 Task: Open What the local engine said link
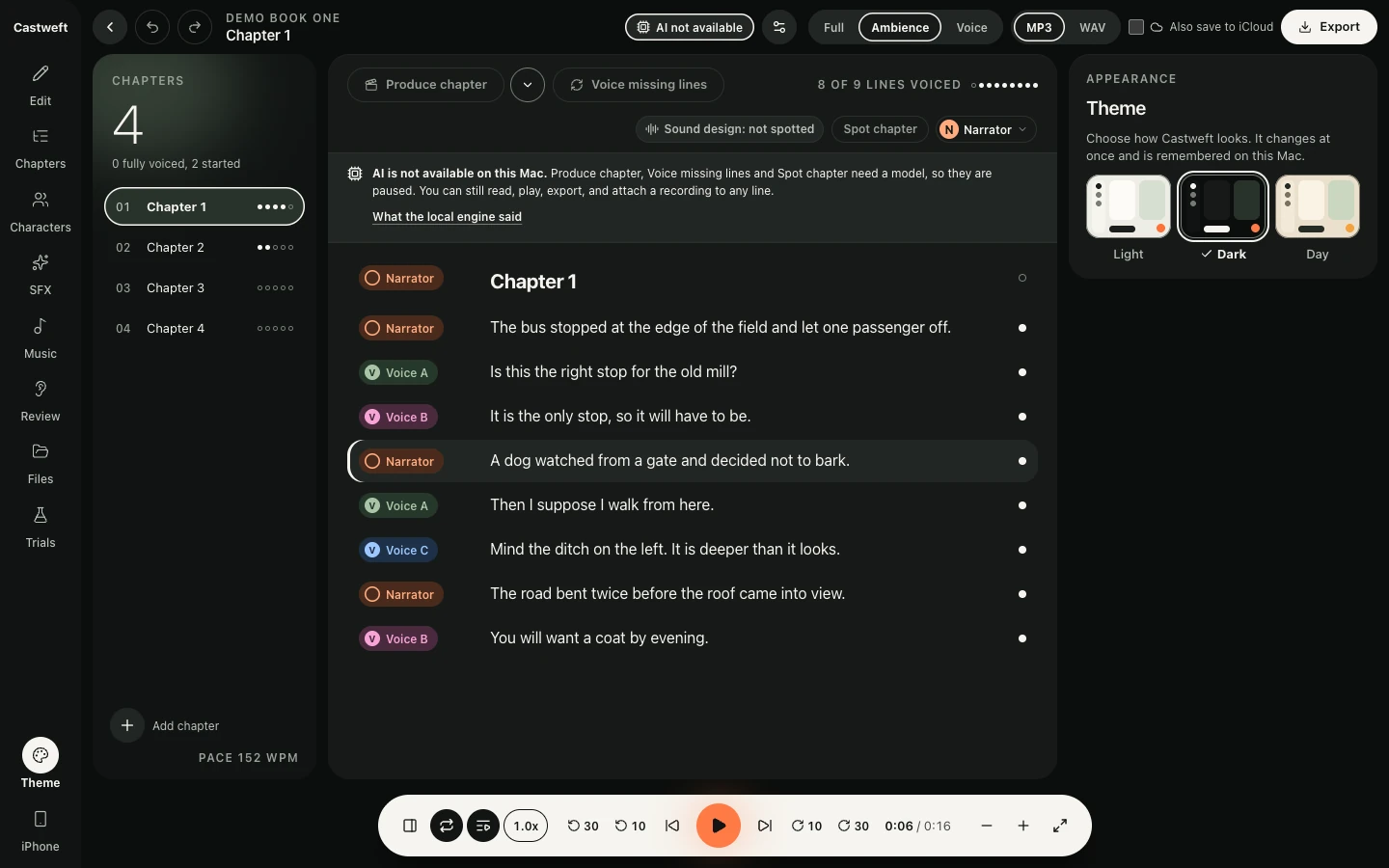coord(447,217)
